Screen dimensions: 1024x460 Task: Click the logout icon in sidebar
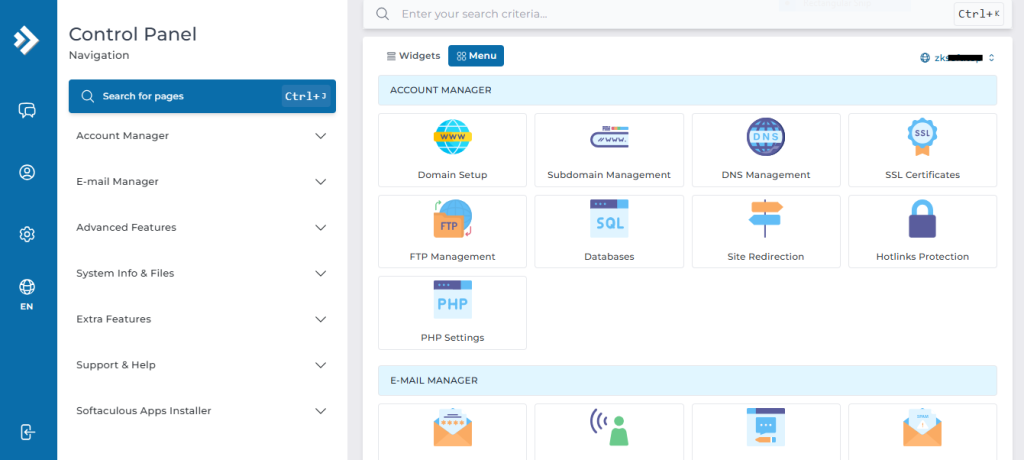click(x=27, y=432)
